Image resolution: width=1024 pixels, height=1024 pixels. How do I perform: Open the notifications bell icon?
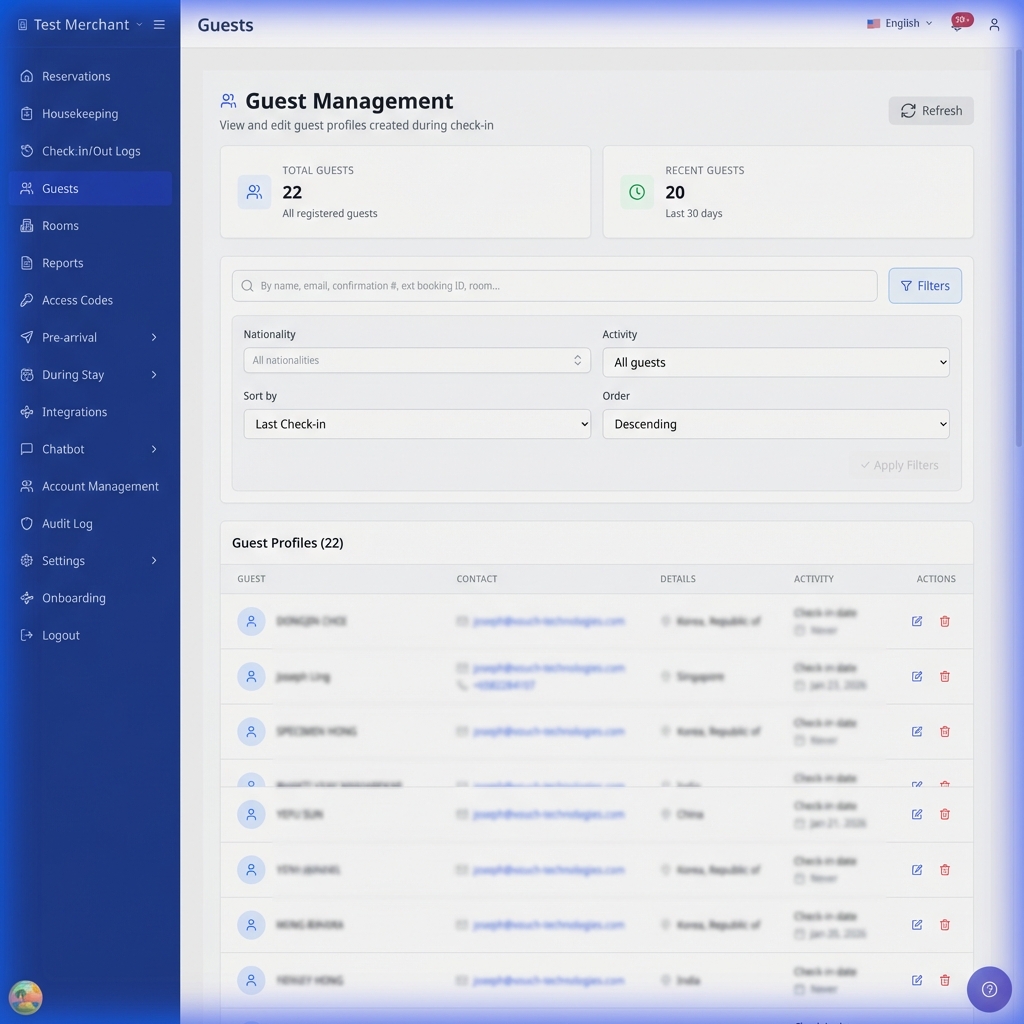957,25
